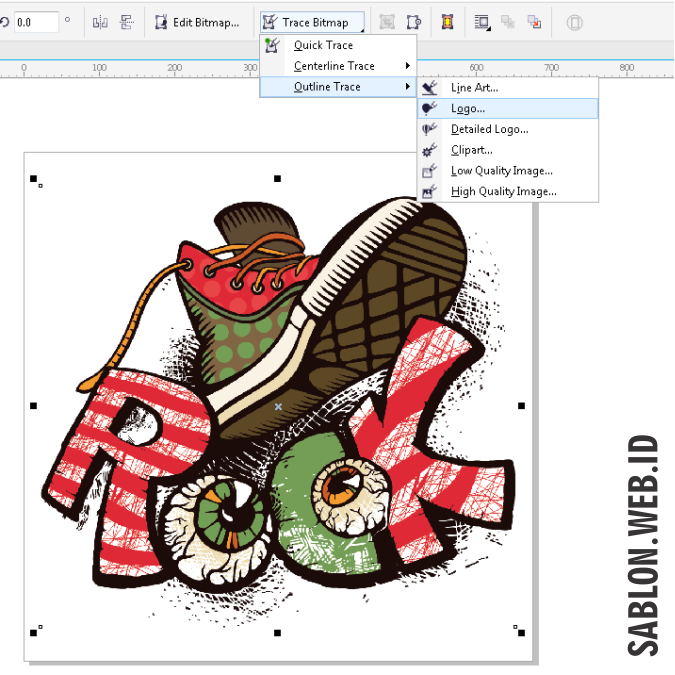Open the Trace Bitmap dropdown
Image resolution: width=675 pixels, height=675 pixels.
coord(313,22)
